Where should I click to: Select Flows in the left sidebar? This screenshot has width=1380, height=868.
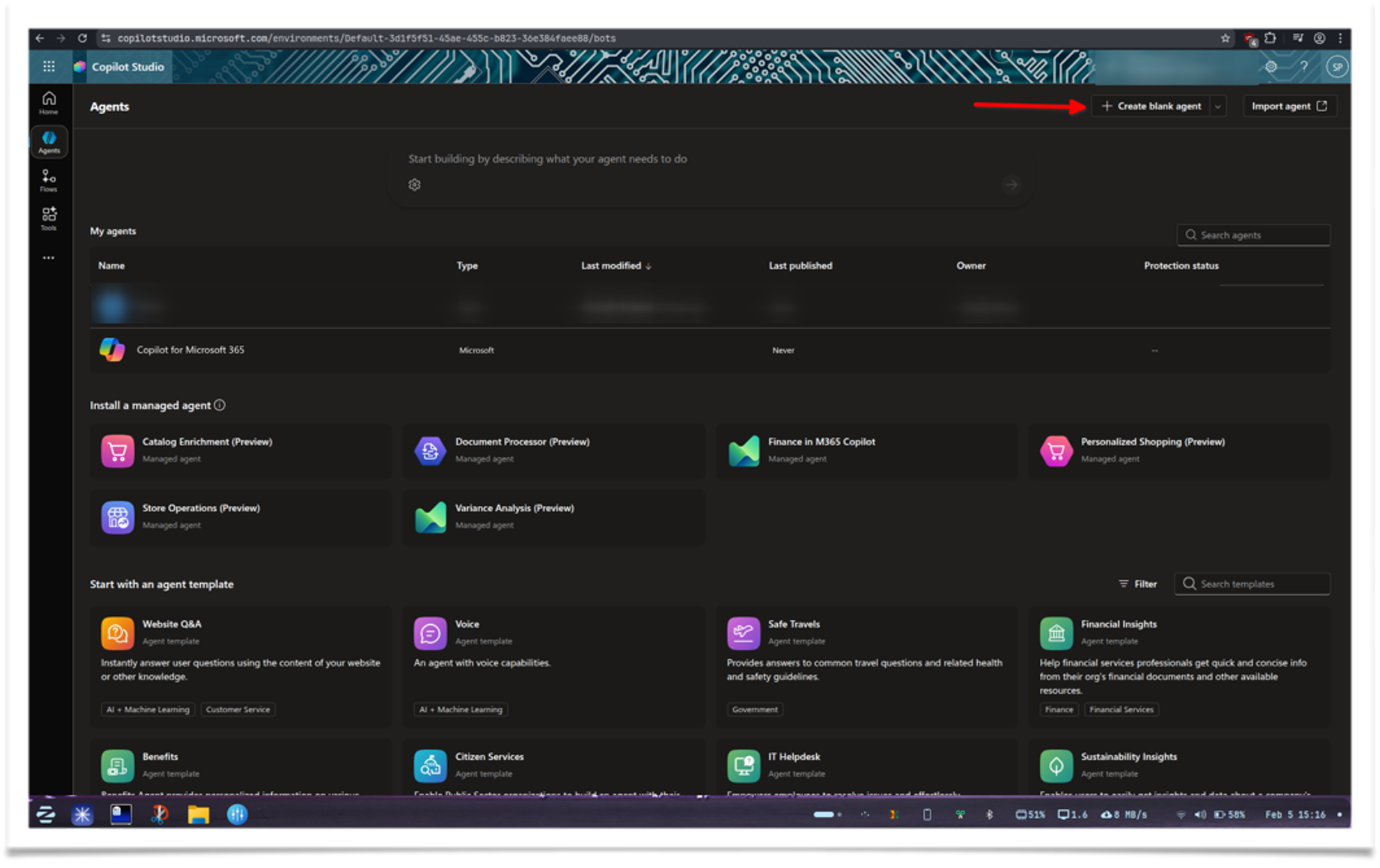49,180
